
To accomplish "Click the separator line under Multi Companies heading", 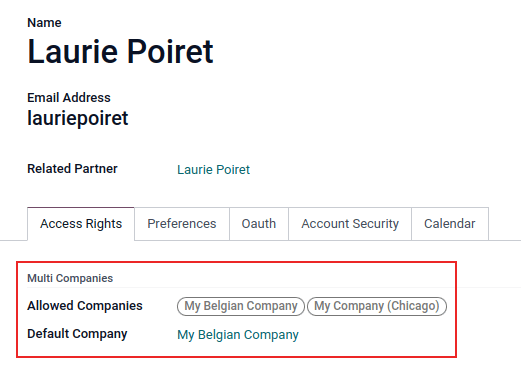I will point(240,287).
